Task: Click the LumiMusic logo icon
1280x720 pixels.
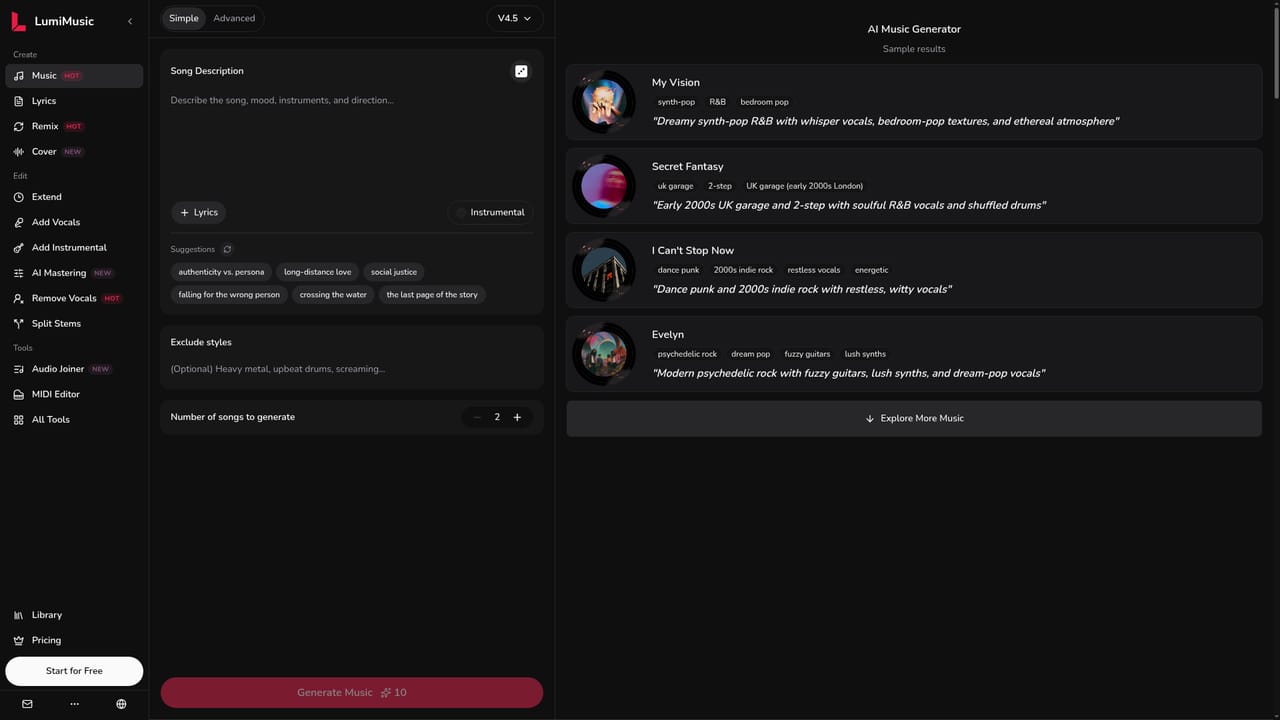Action: [x=19, y=21]
